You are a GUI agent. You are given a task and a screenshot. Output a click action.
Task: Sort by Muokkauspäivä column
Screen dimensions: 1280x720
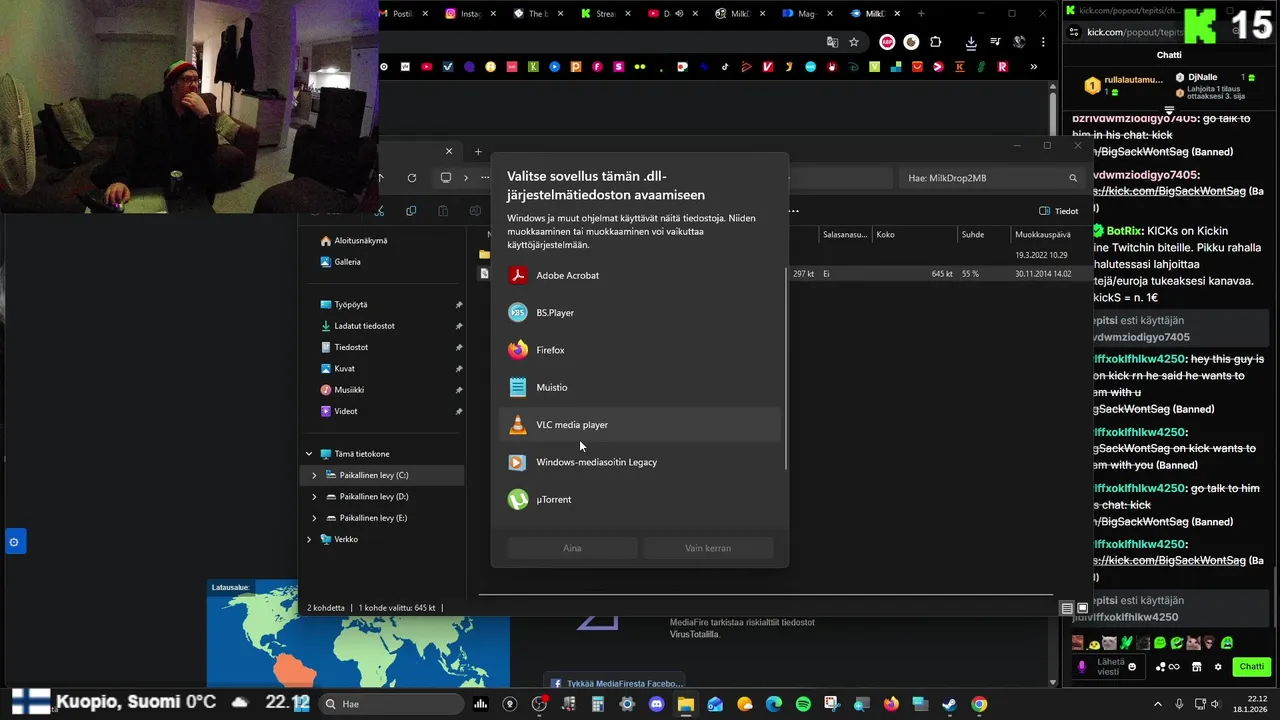click(x=1043, y=235)
